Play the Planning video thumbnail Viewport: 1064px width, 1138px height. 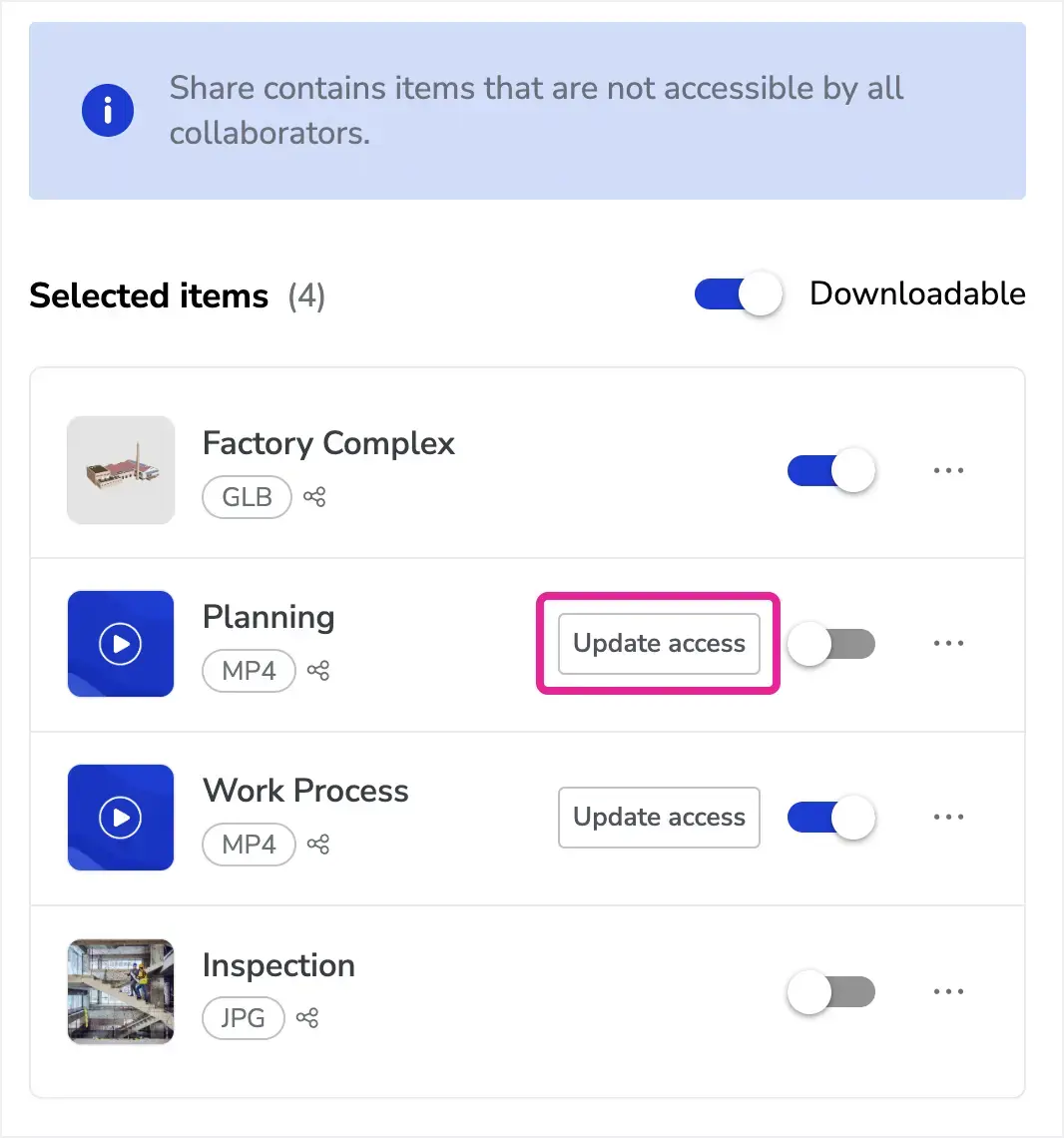coord(121,644)
